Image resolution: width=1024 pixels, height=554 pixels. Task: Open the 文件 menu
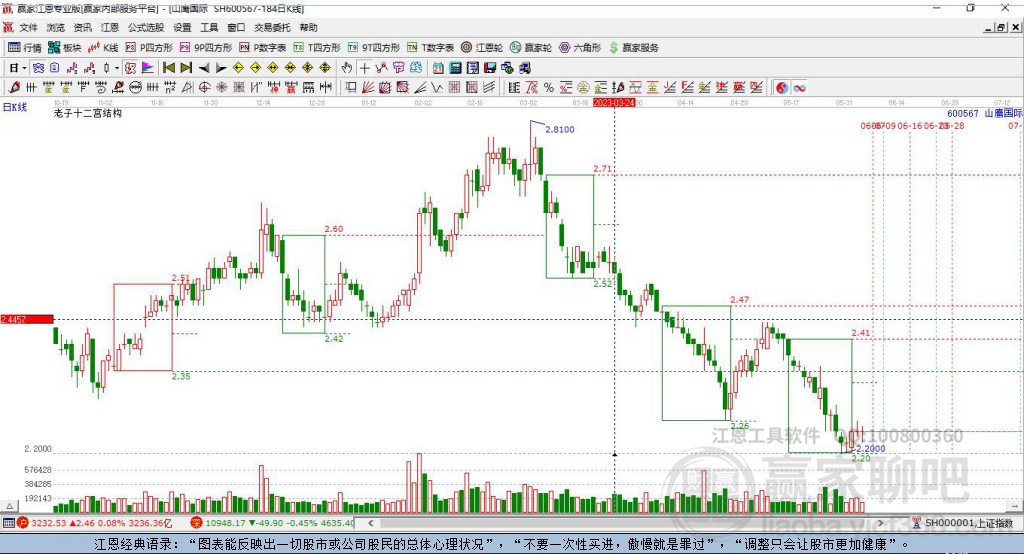tap(29, 27)
